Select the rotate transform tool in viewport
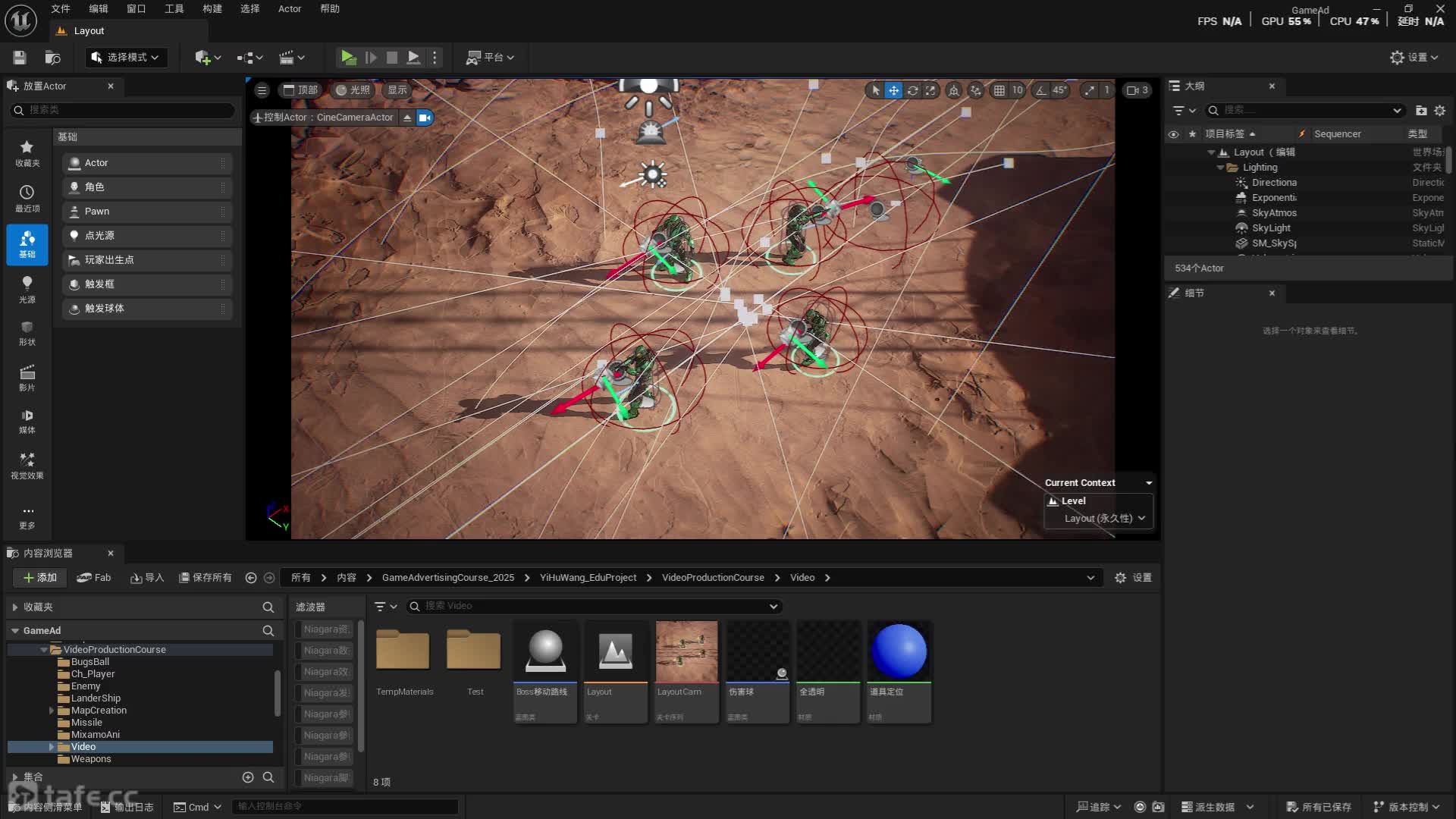This screenshot has height=819, width=1456. click(x=912, y=90)
